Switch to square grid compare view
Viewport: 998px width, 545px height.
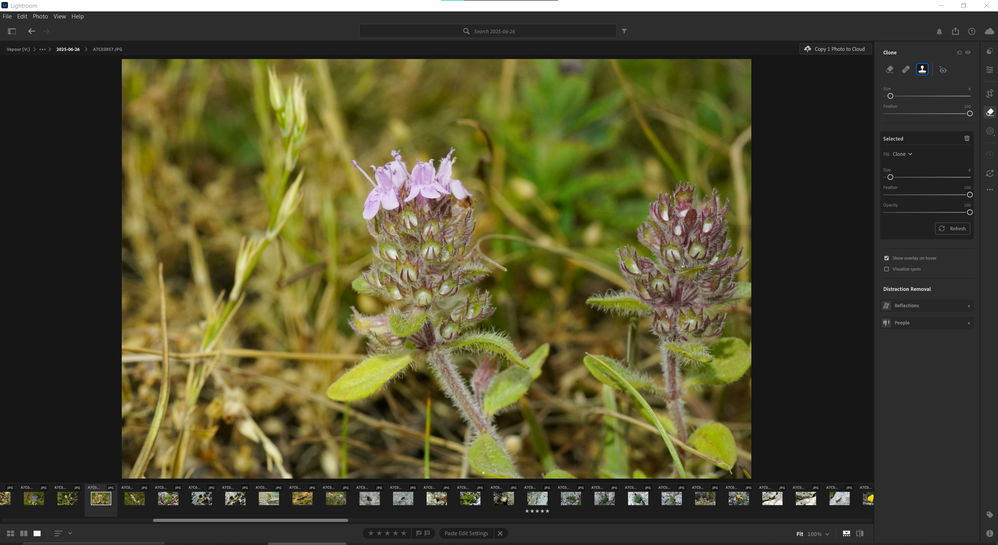pos(24,533)
